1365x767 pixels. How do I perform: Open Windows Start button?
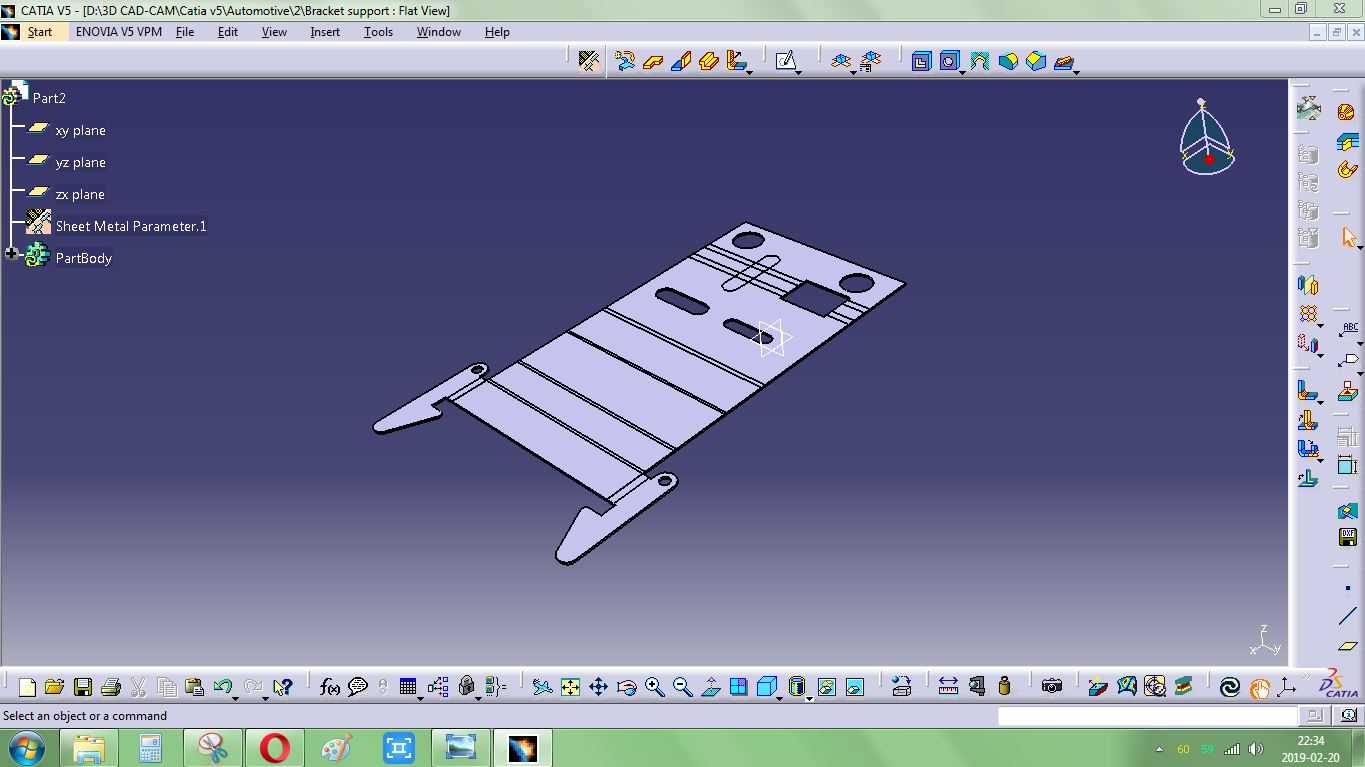[x=27, y=748]
